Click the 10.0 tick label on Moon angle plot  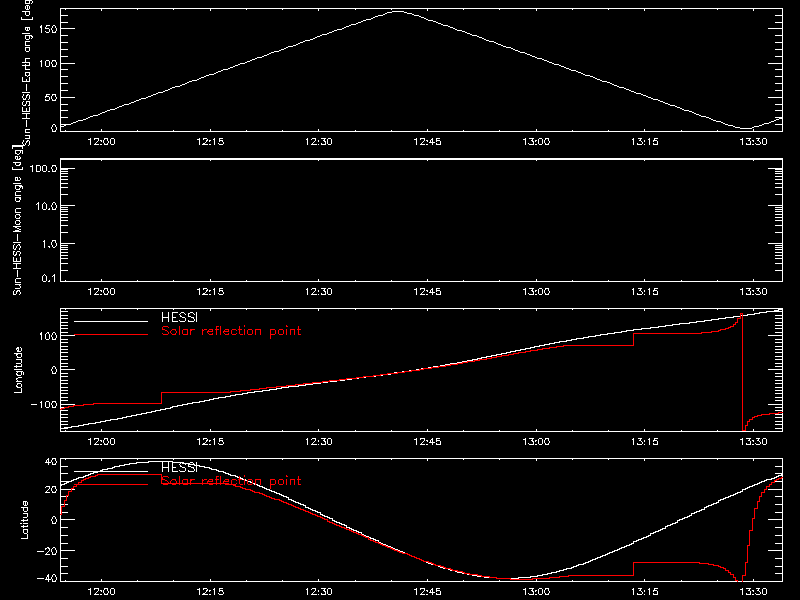(x=46, y=207)
